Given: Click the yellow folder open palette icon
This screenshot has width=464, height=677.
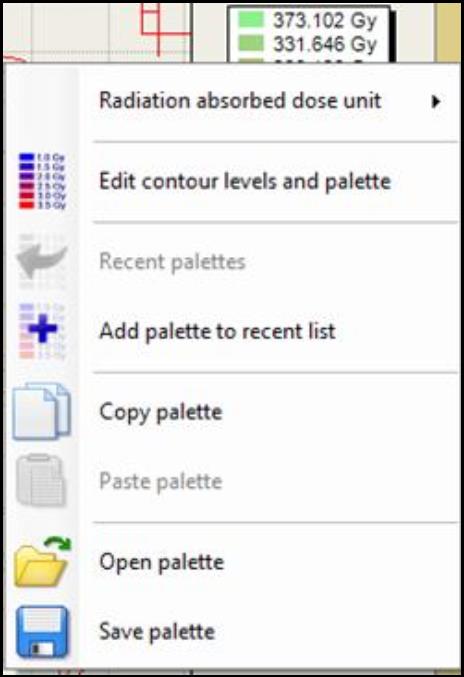Looking at the screenshot, I should (x=42, y=562).
